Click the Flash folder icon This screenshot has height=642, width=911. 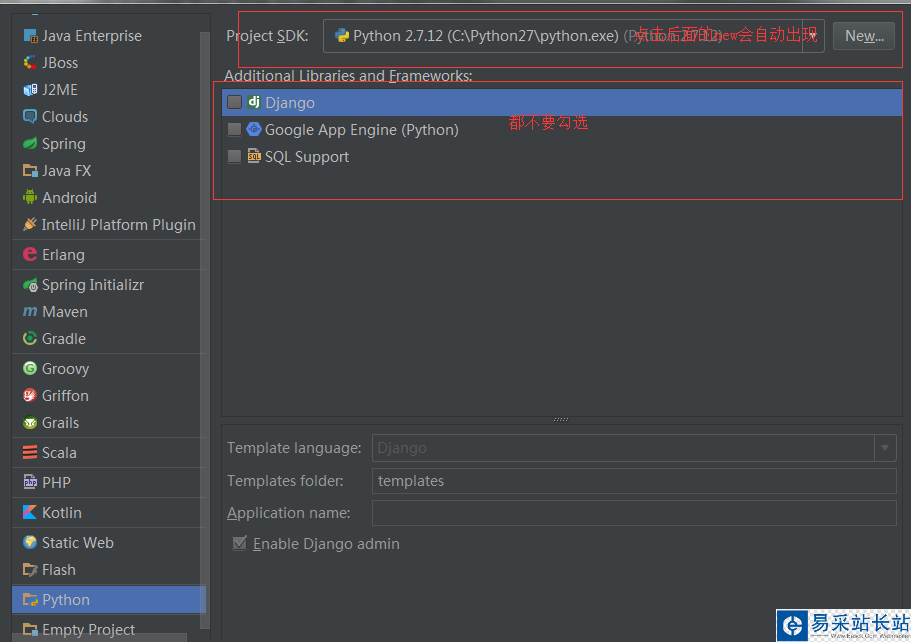point(30,570)
